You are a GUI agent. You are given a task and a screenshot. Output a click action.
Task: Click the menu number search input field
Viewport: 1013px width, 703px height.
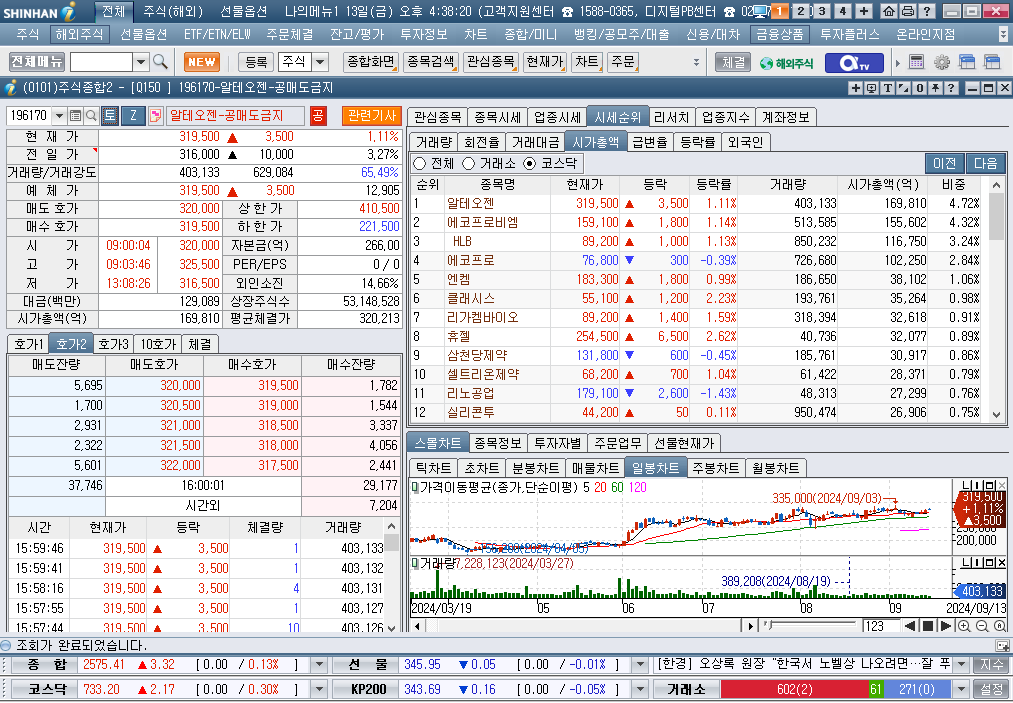[x=101, y=62]
